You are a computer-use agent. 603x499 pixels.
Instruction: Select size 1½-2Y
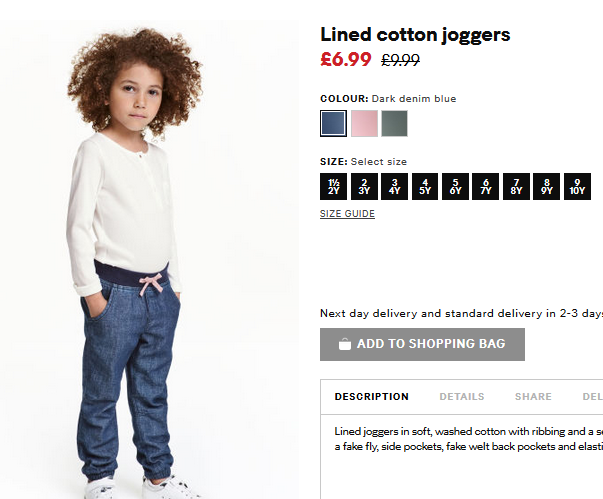point(333,186)
